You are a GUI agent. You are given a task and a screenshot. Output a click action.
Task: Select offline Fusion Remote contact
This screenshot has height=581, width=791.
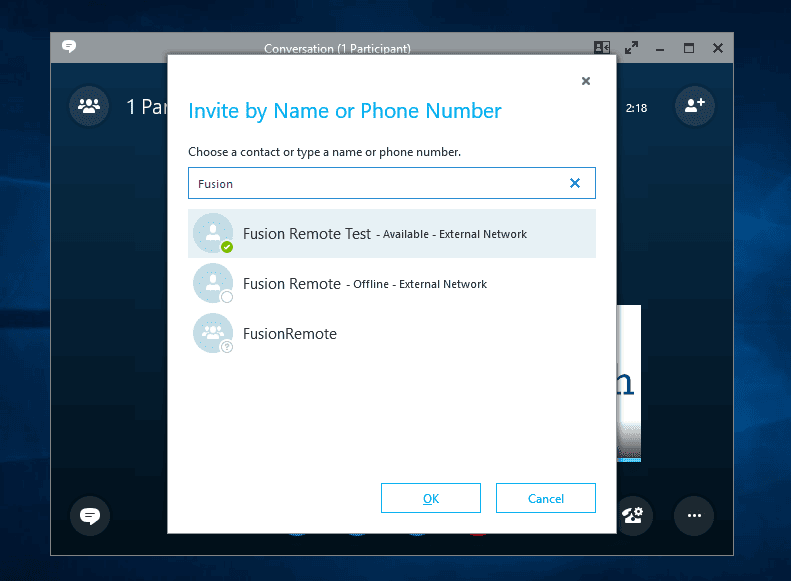[391, 283]
